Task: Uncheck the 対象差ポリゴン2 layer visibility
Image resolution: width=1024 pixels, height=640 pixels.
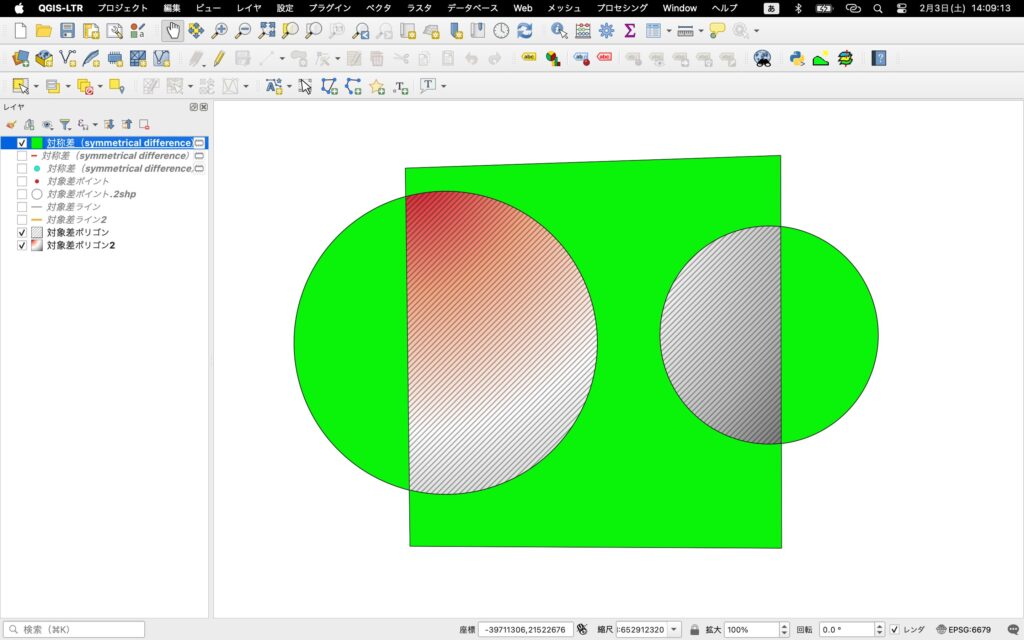Action: tap(22, 245)
